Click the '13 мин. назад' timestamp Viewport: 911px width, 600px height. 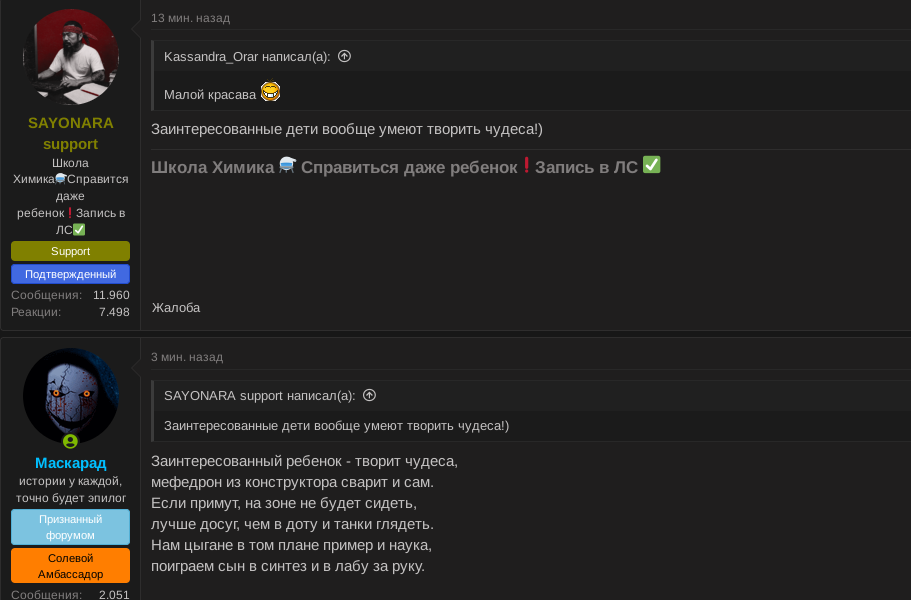pos(190,18)
